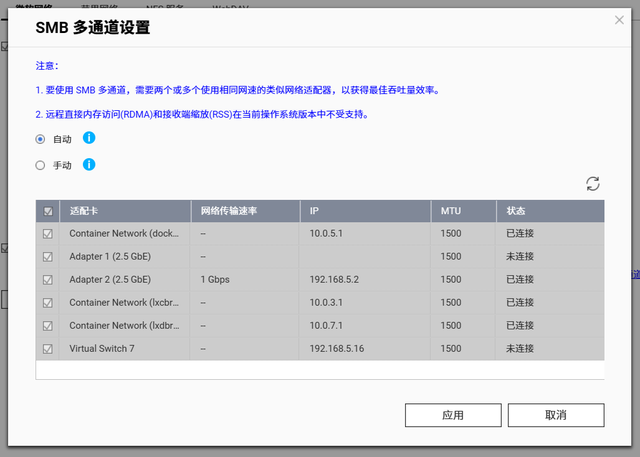Select the Adapter 2 row IP 192.168.5.2
640x457 pixels.
[x=334, y=280]
